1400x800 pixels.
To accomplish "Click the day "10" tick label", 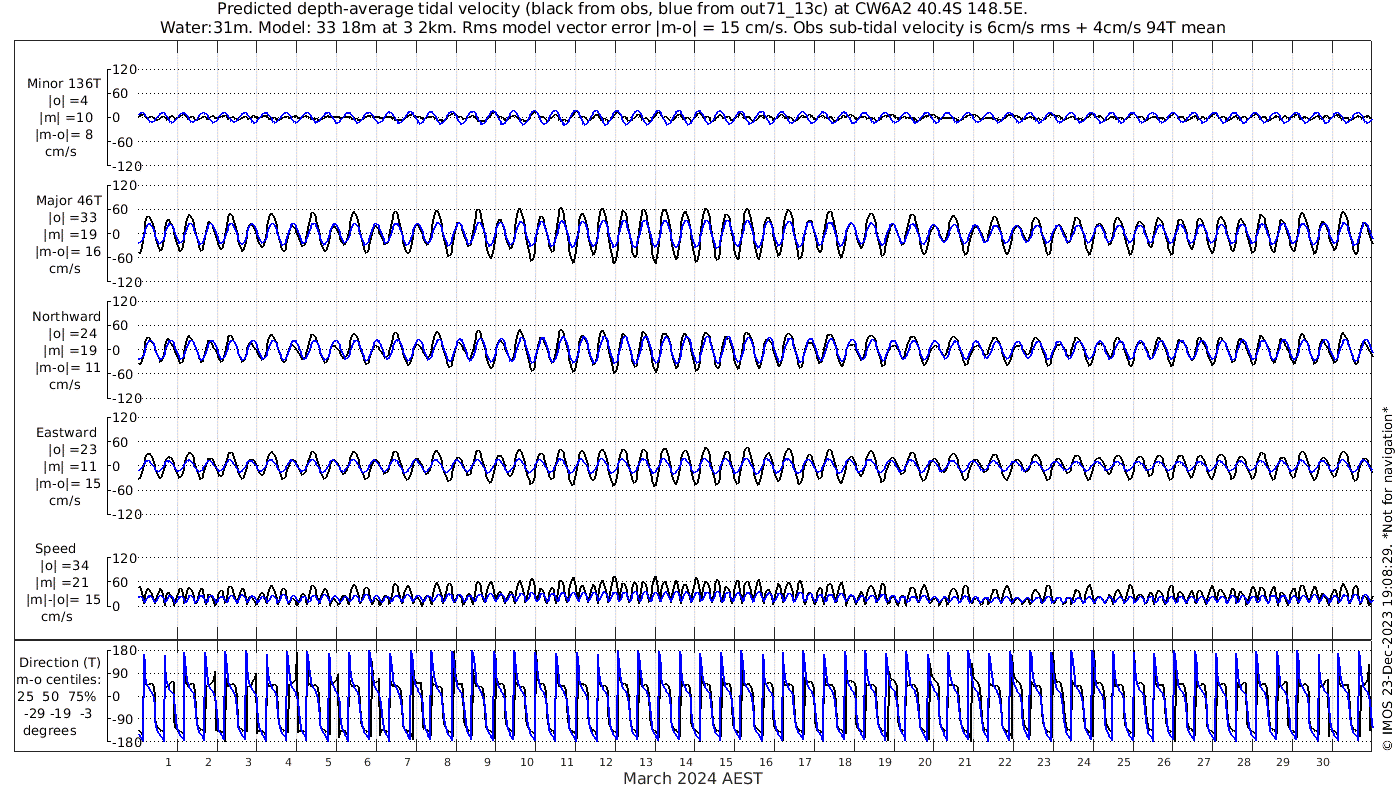I will pos(527,762).
